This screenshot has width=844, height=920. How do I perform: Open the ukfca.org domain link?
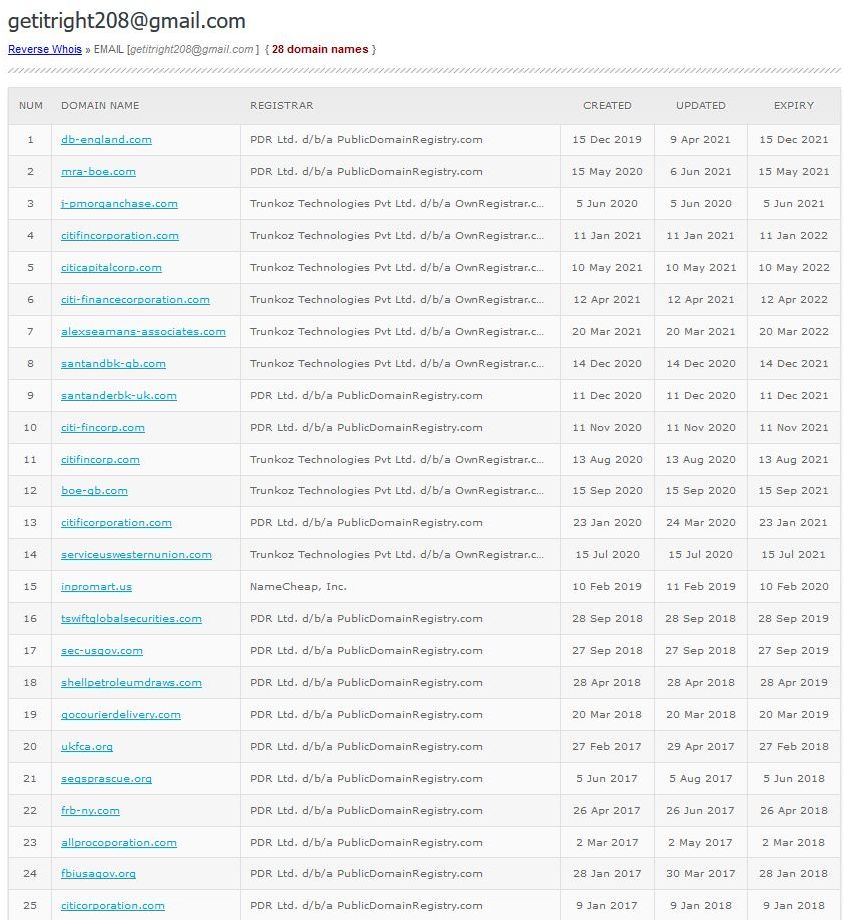[x=87, y=747]
